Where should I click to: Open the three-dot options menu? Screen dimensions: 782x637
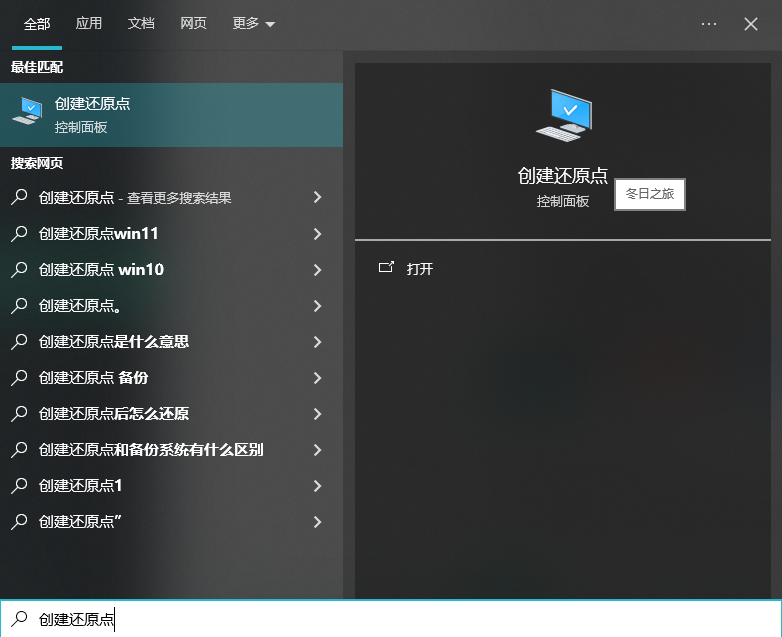(709, 23)
